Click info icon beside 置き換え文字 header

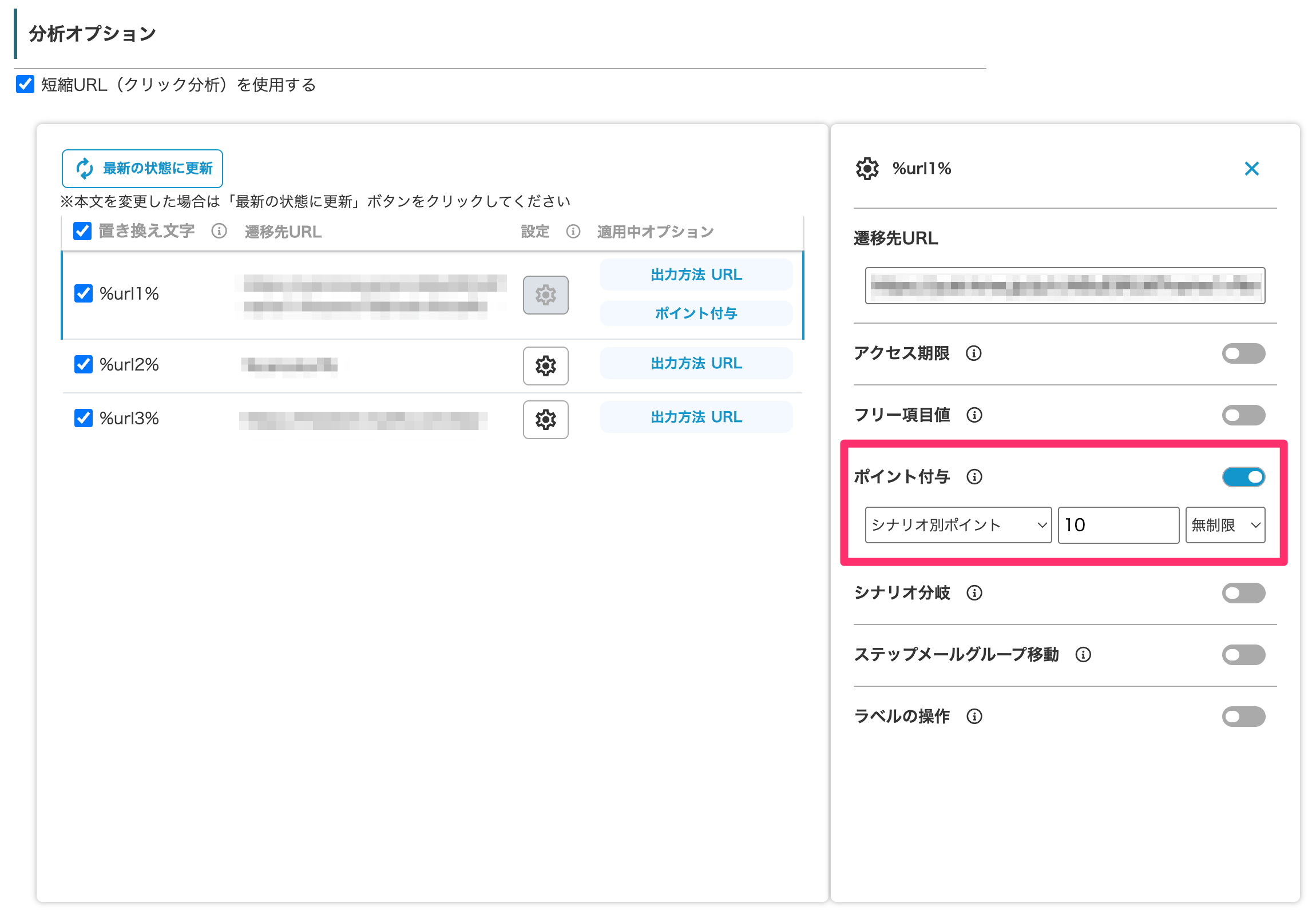pyautogui.click(x=219, y=232)
